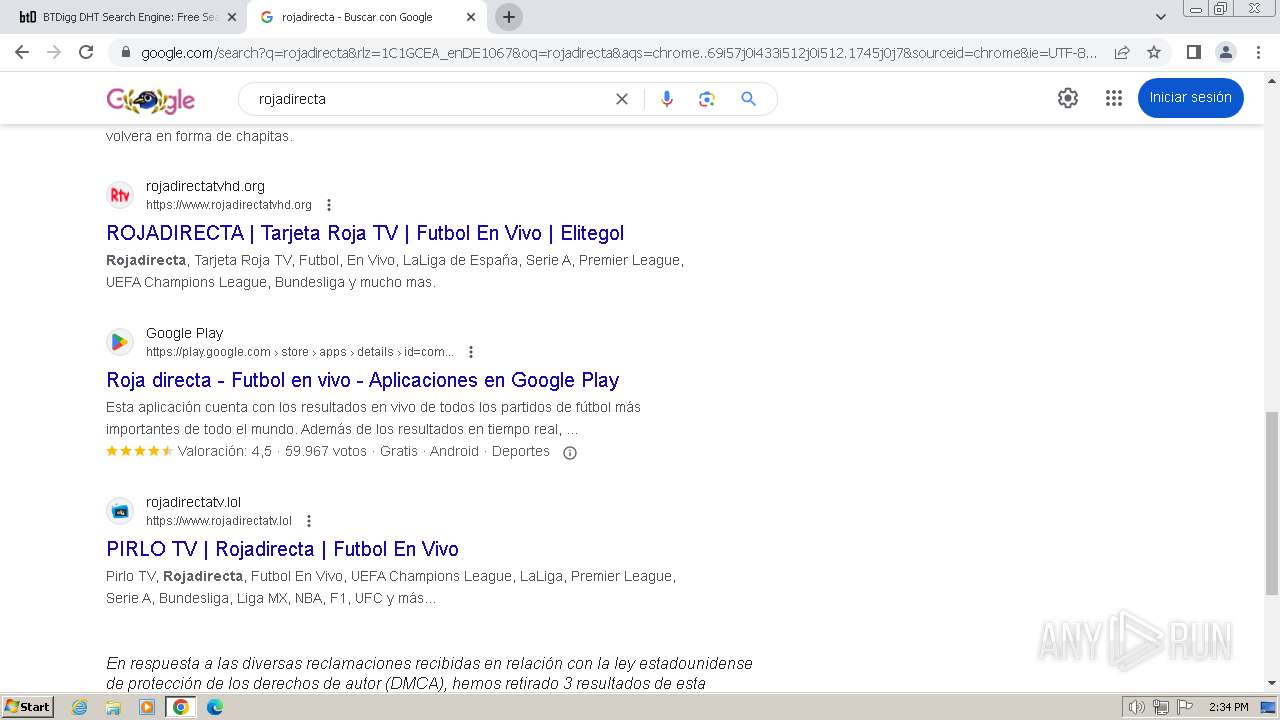Click the https://www.rojadirectatv.lol URL text

coord(219,521)
